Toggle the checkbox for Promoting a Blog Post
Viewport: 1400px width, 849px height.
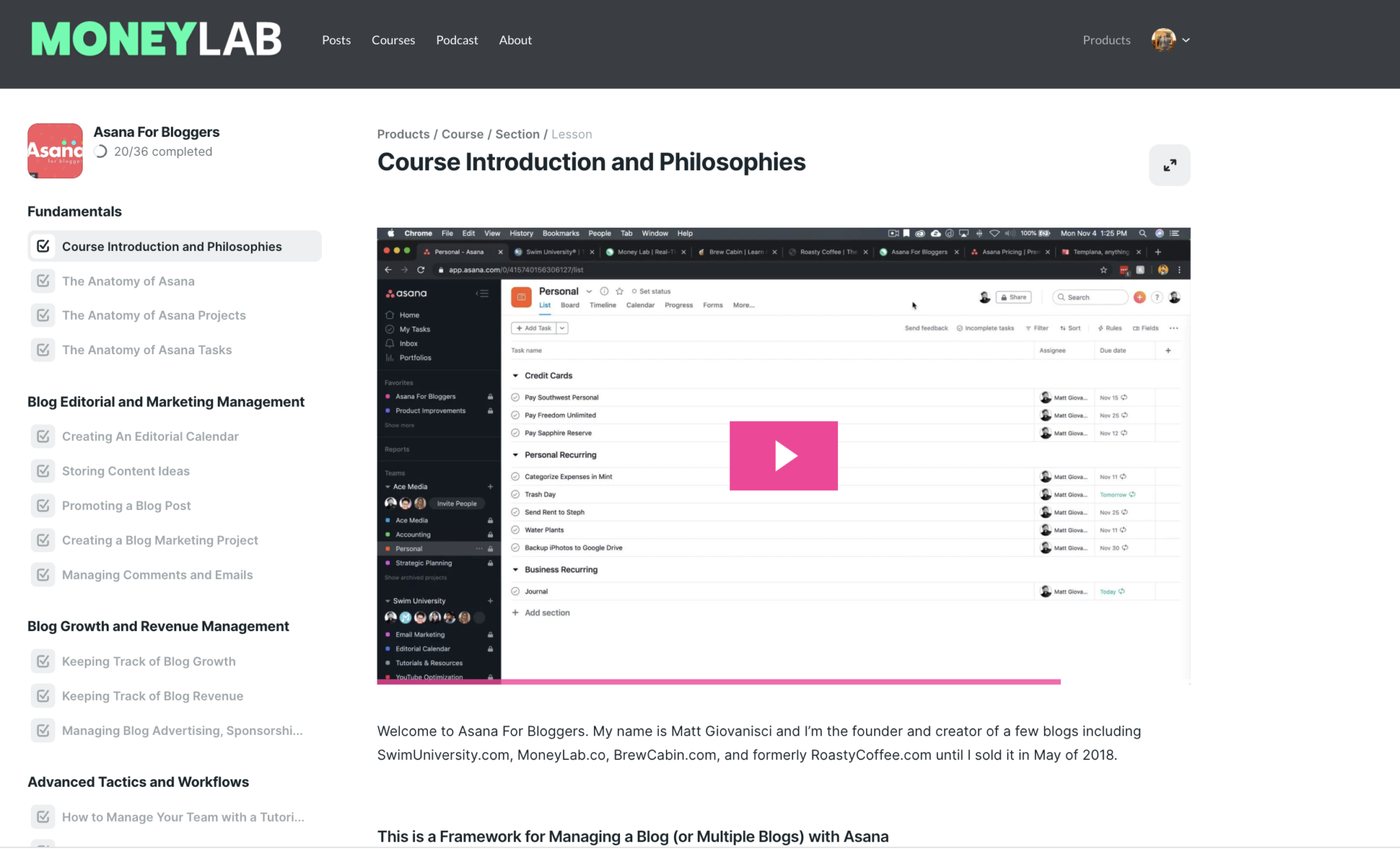(43, 506)
